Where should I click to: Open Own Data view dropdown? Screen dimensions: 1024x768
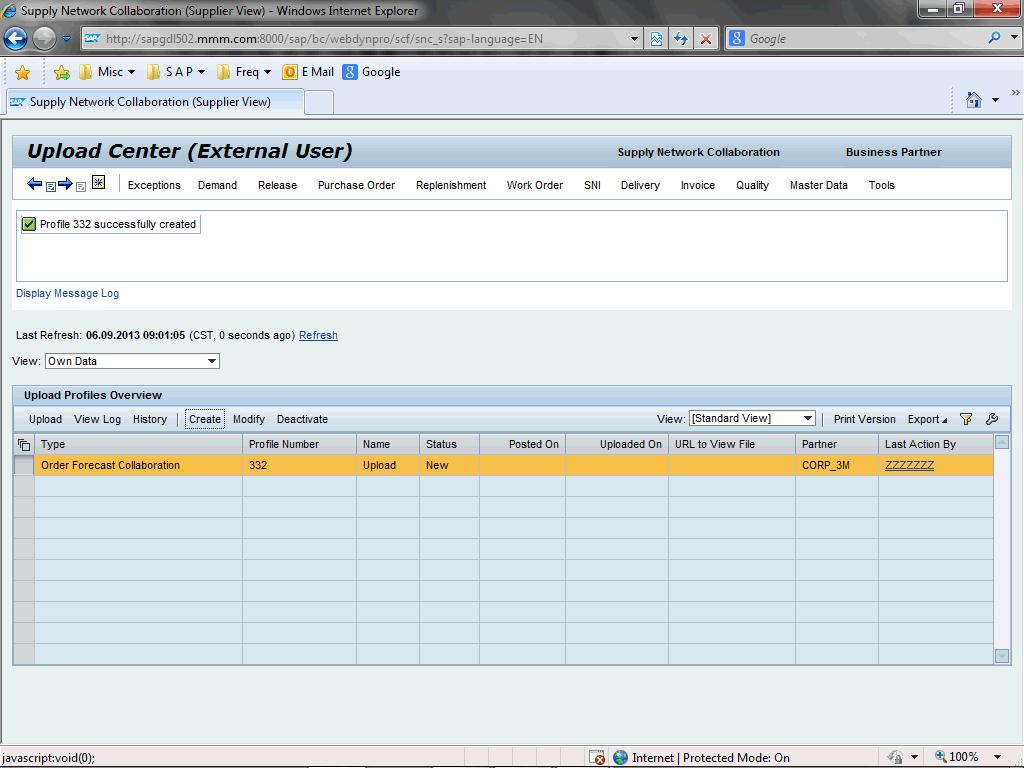pyautogui.click(x=212, y=361)
